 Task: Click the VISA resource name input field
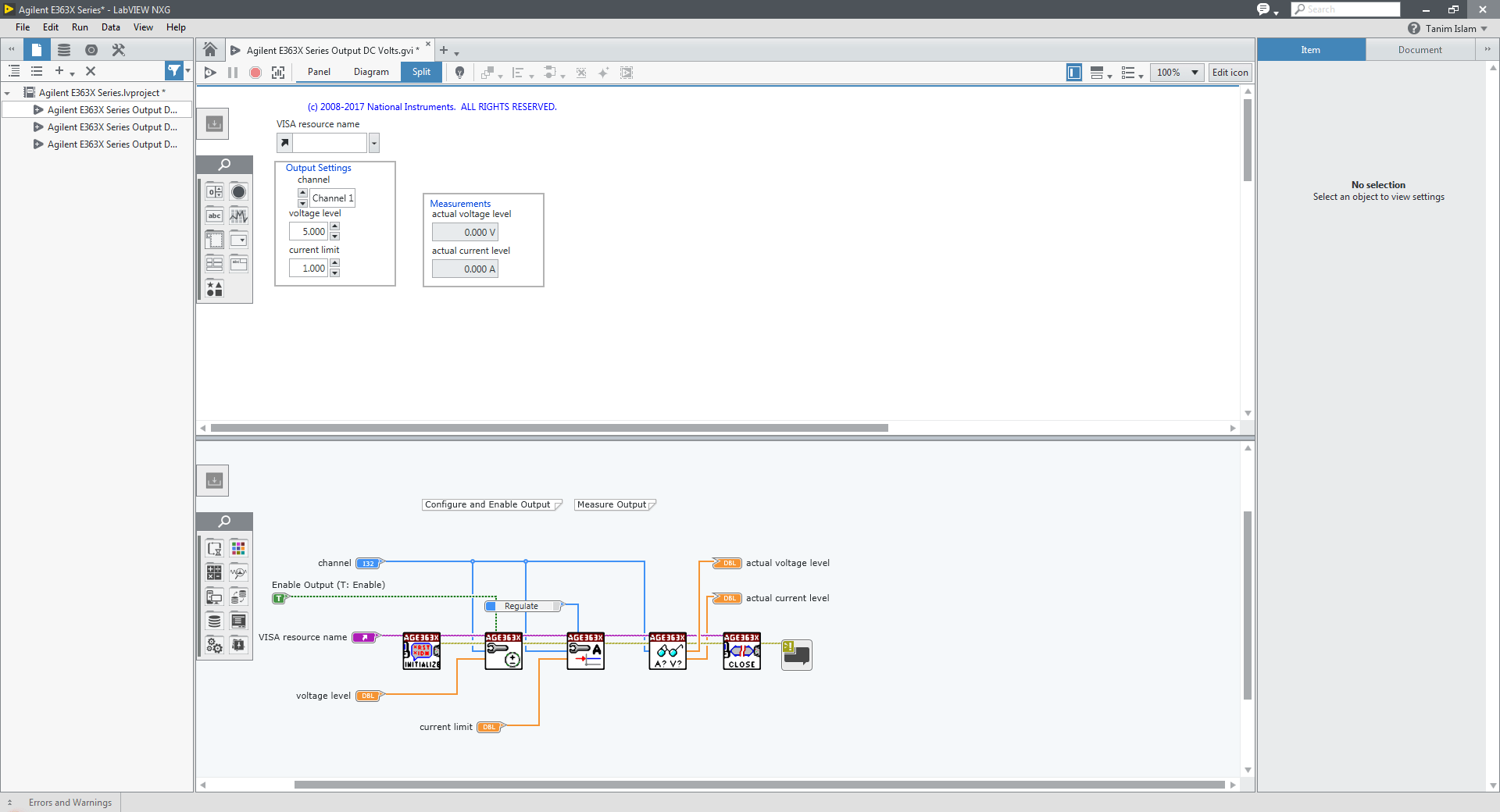(x=330, y=143)
